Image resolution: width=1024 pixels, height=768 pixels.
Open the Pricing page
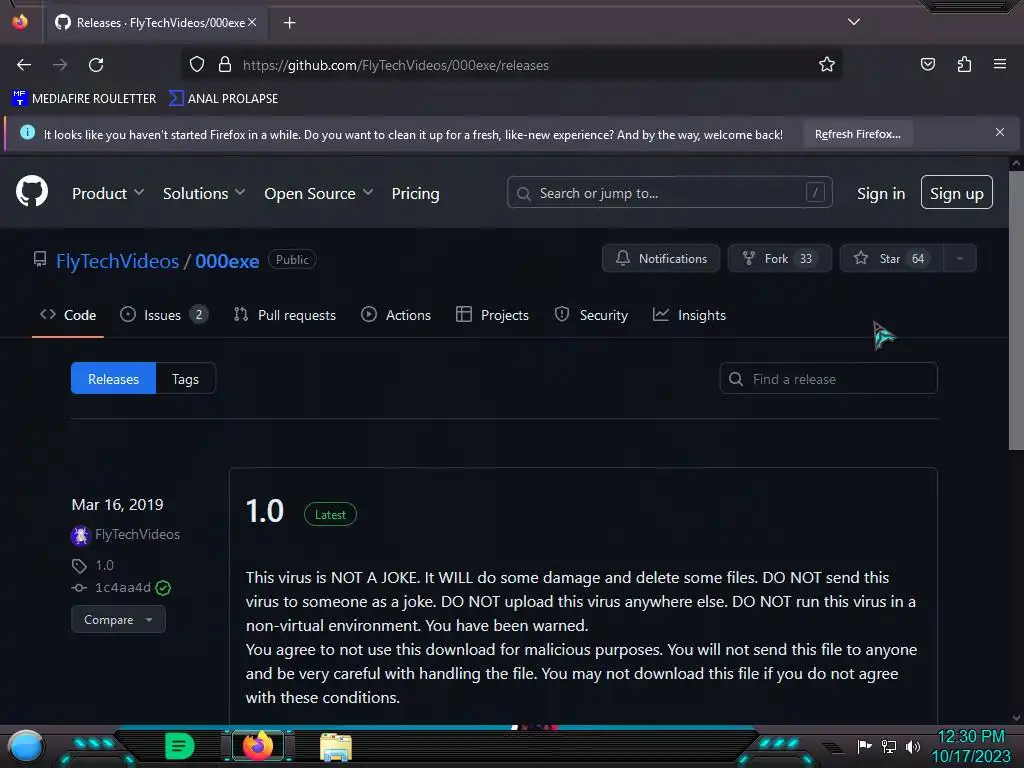[415, 193]
